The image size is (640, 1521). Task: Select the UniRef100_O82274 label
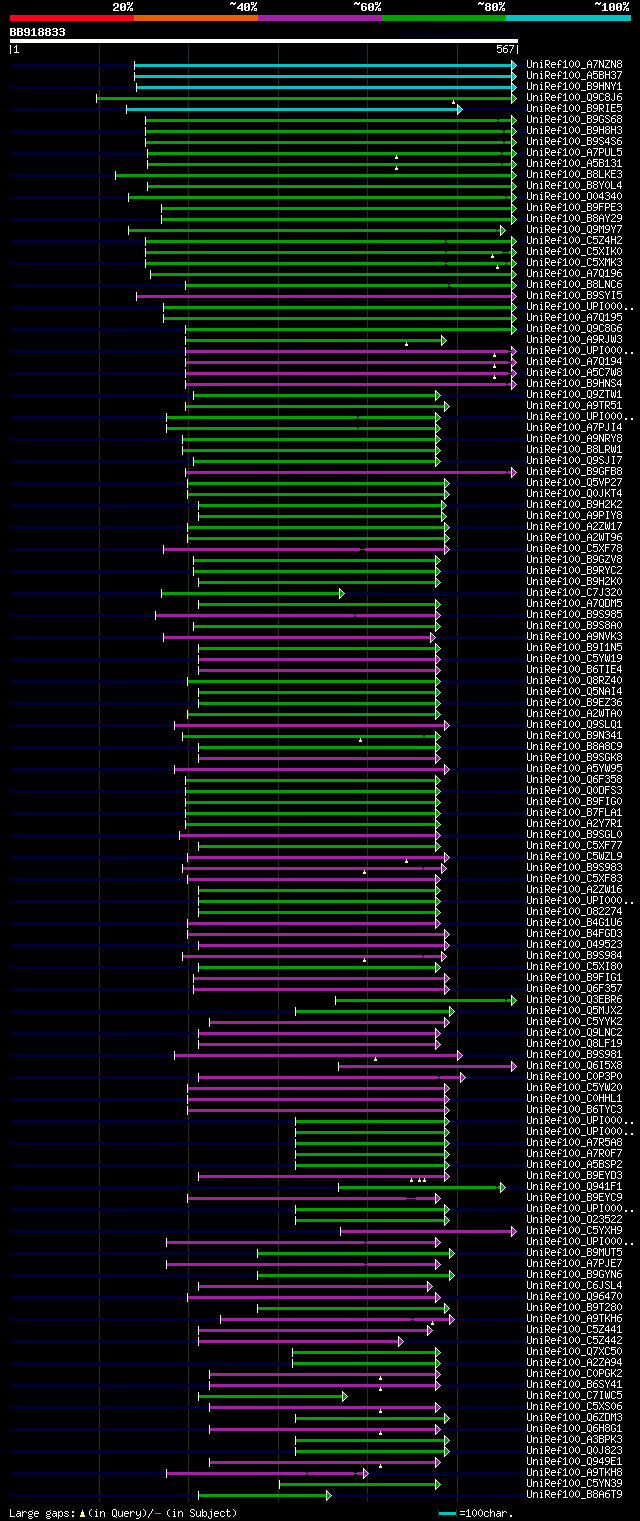[x=574, y=911]
